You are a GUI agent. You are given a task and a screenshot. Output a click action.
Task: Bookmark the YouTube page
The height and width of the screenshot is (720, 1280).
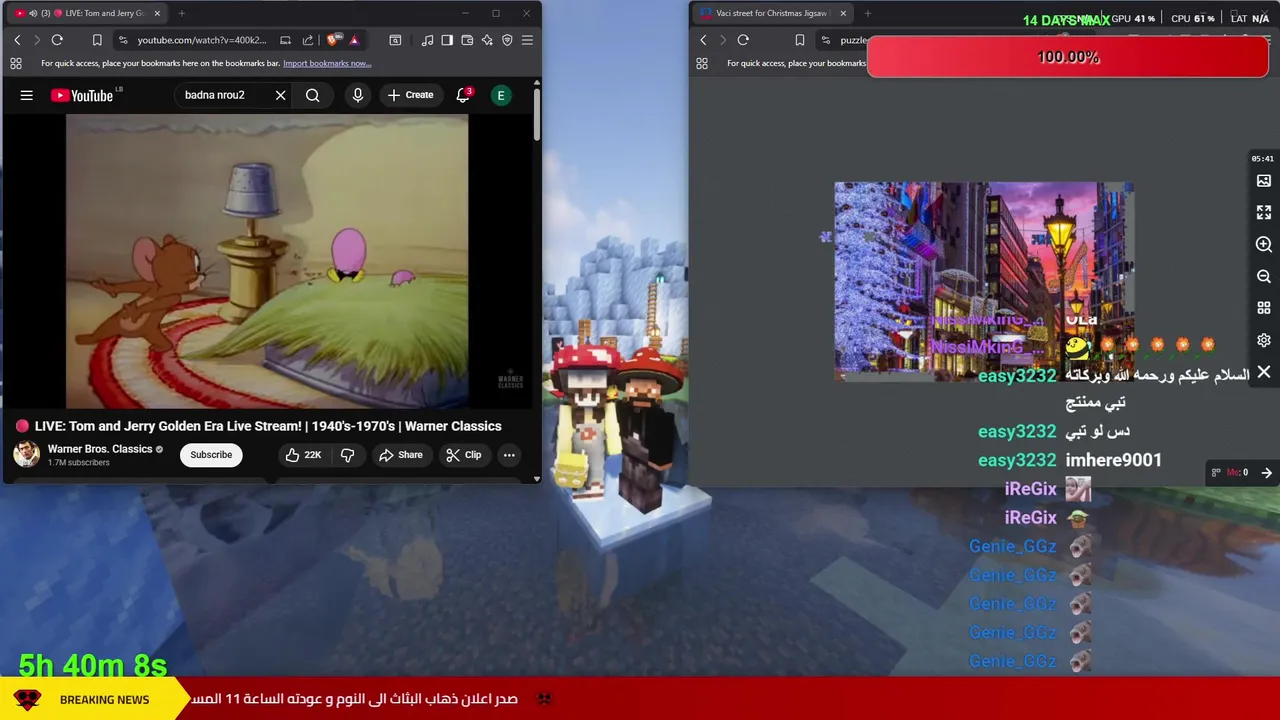pos(97,40)
